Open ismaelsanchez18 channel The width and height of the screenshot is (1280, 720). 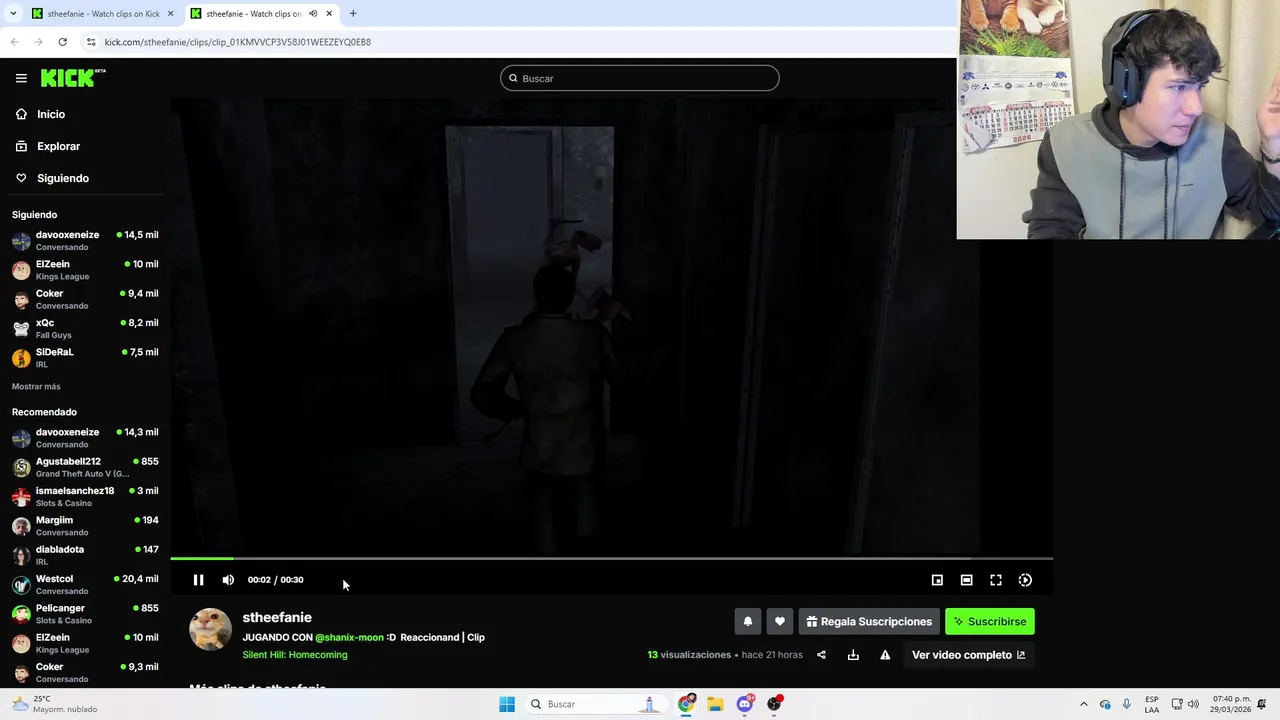85,496
